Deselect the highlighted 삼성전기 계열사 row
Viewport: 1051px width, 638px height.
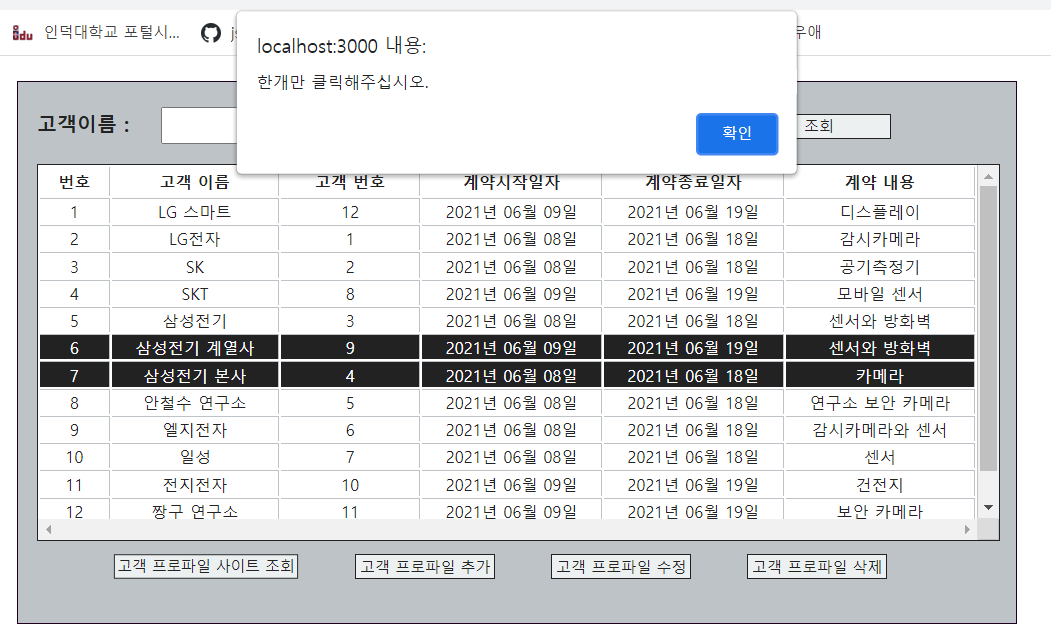[x=194, y=346]
